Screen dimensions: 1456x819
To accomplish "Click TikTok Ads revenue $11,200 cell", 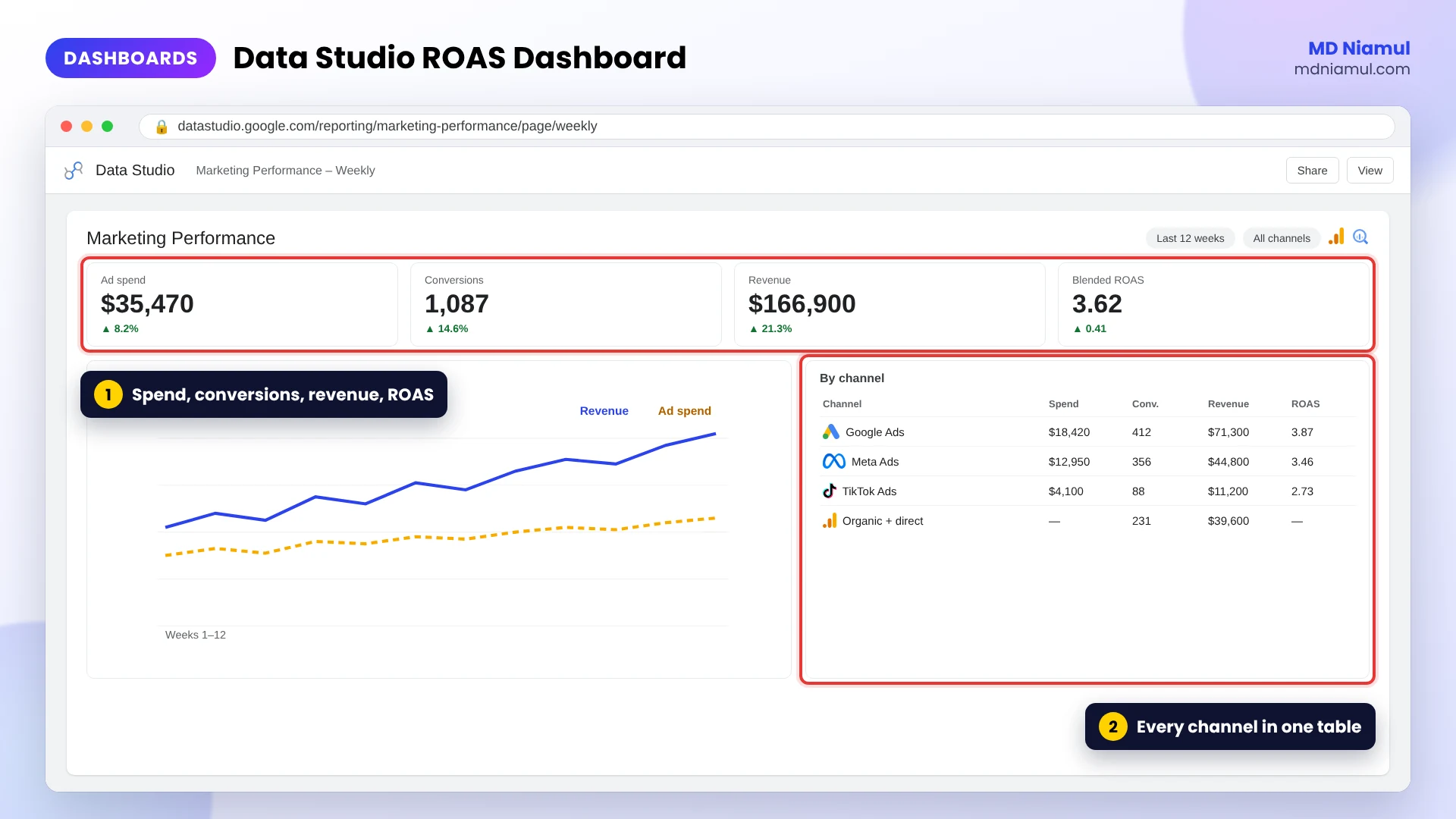I will (1228, 491).
